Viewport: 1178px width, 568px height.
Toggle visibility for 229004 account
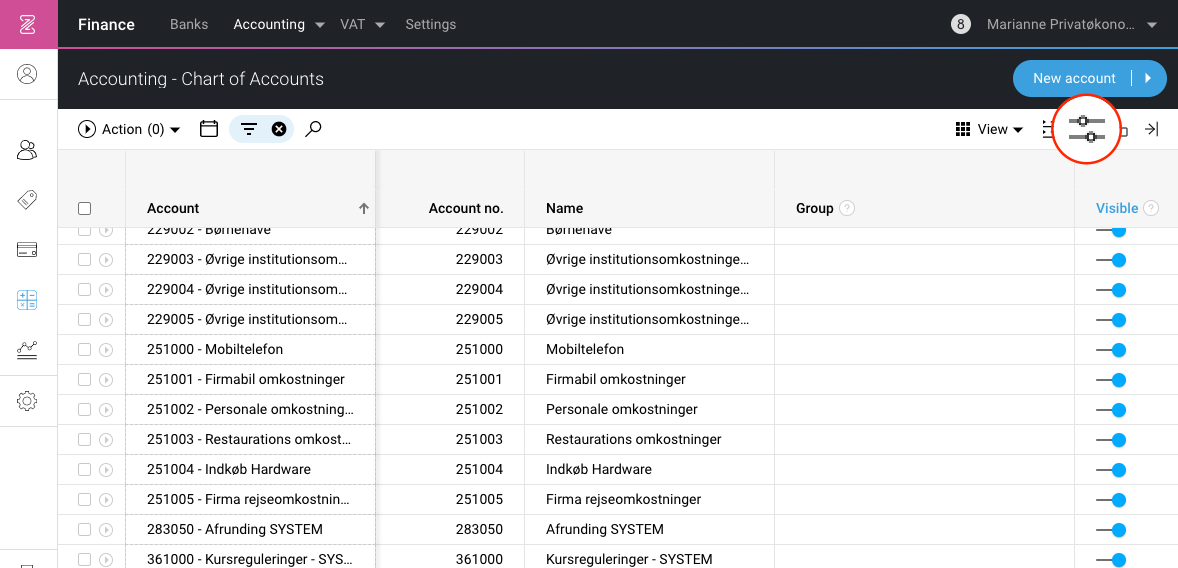tap(1111, 290)
